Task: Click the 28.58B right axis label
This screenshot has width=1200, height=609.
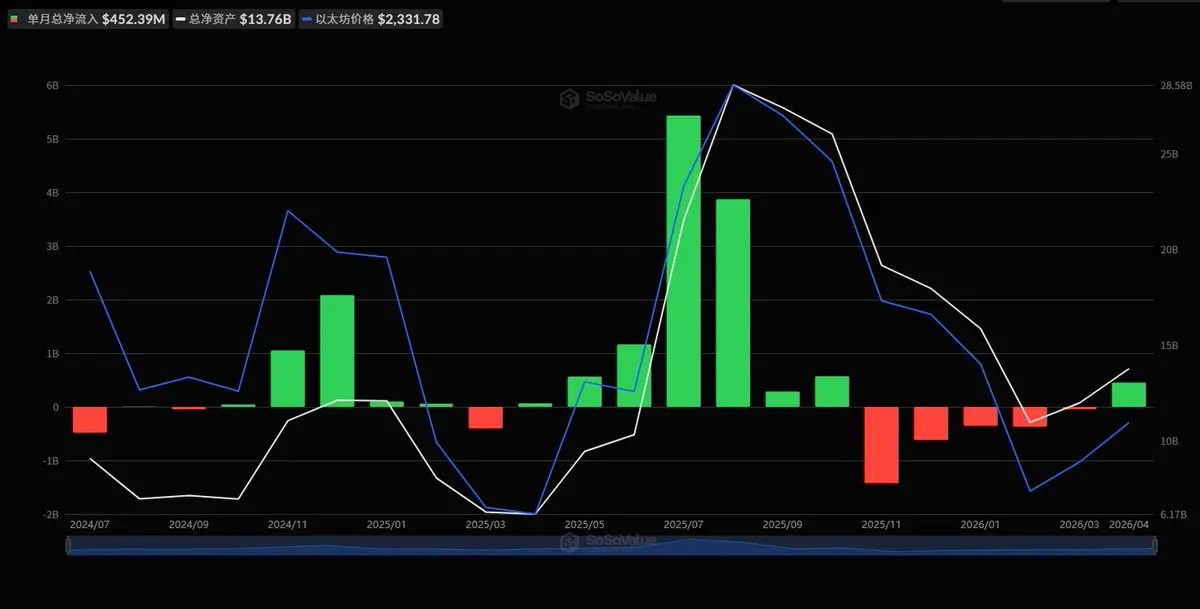Action: pyautogui.click(x=1174, y=86)
